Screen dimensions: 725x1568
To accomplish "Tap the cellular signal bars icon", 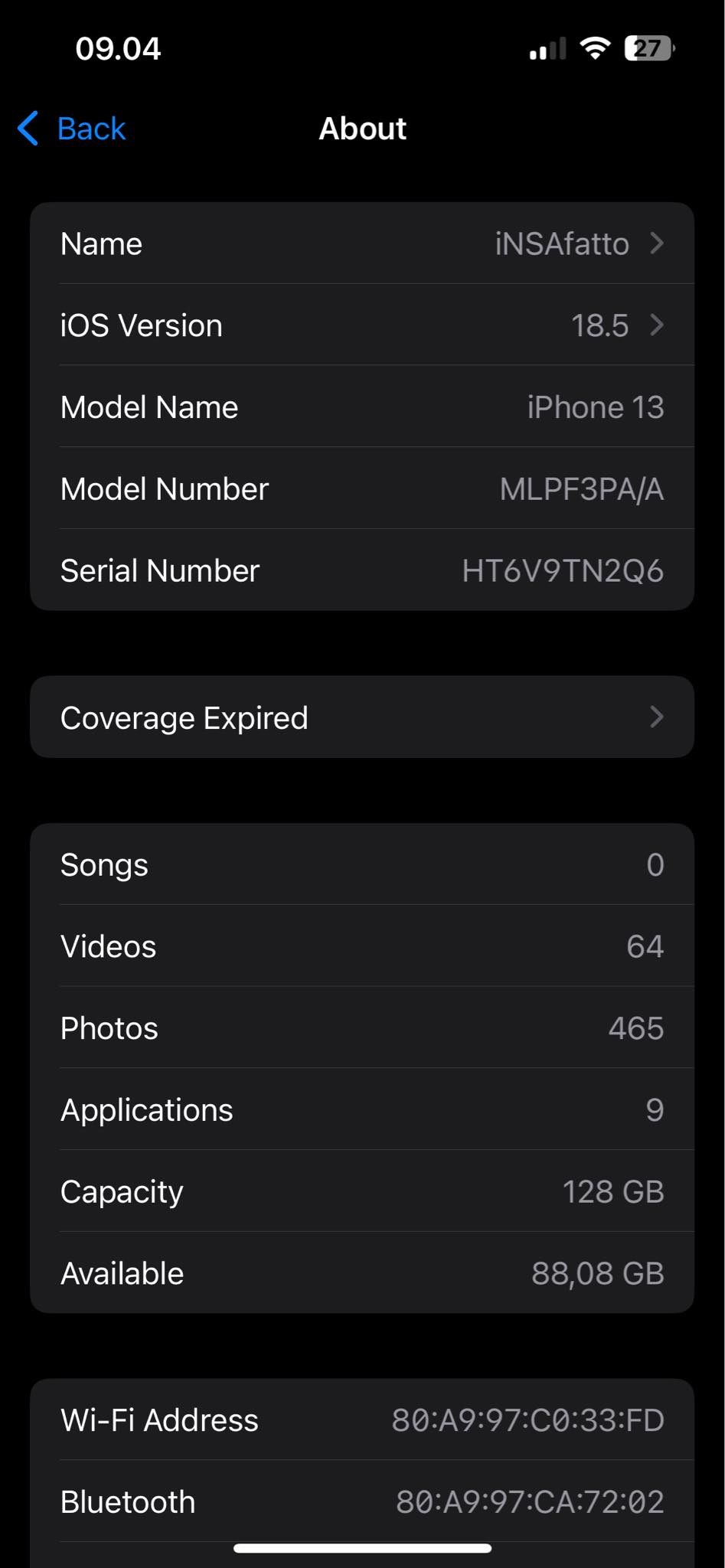I will coord(547,49).
